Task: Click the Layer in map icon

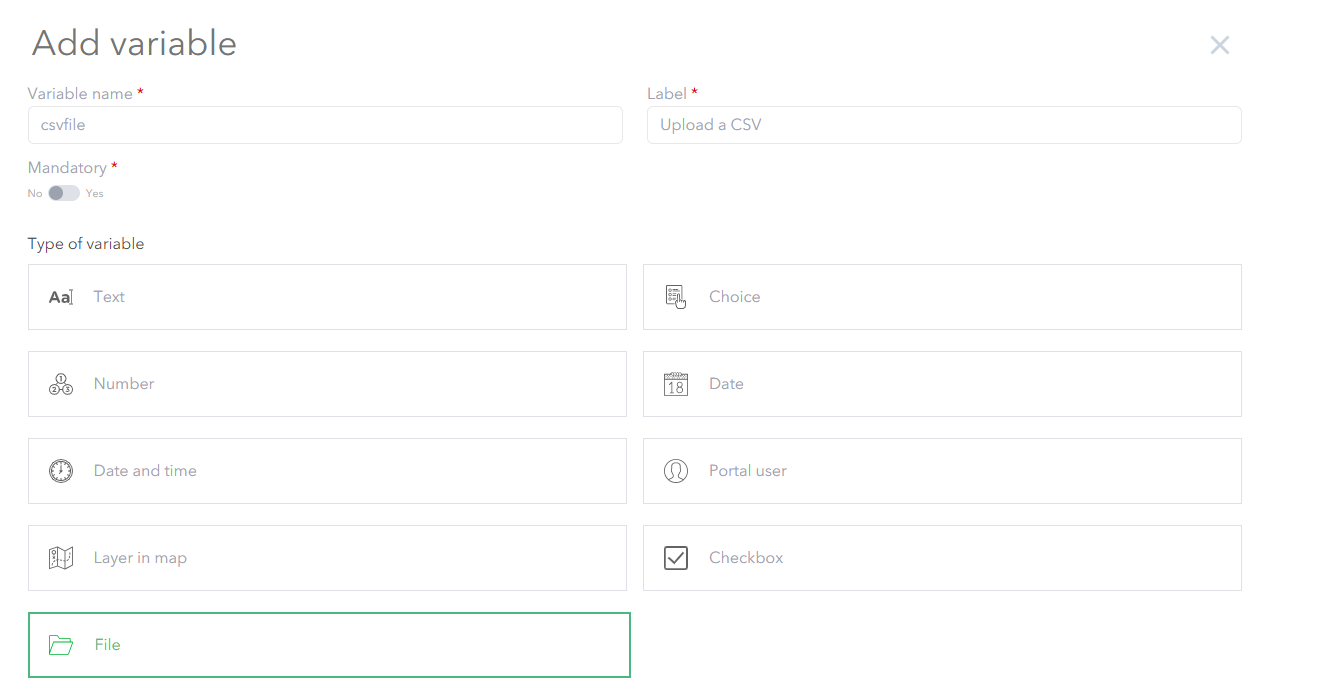Action: click(x=61, y=558)
